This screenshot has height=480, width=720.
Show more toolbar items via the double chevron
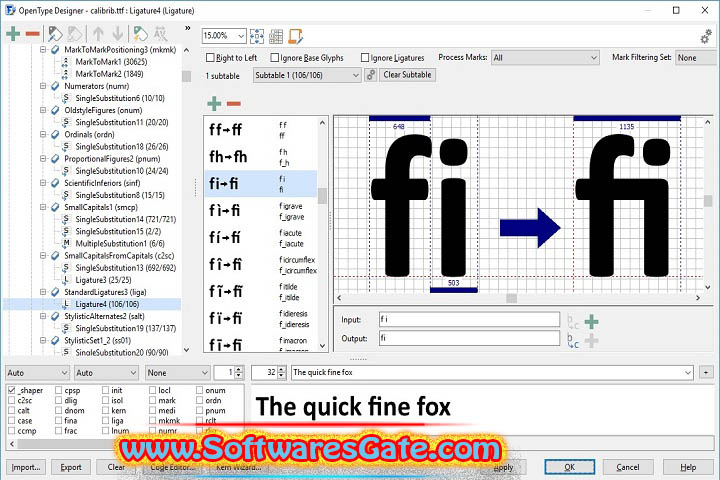pyautogui.click(x=188, y=28)
